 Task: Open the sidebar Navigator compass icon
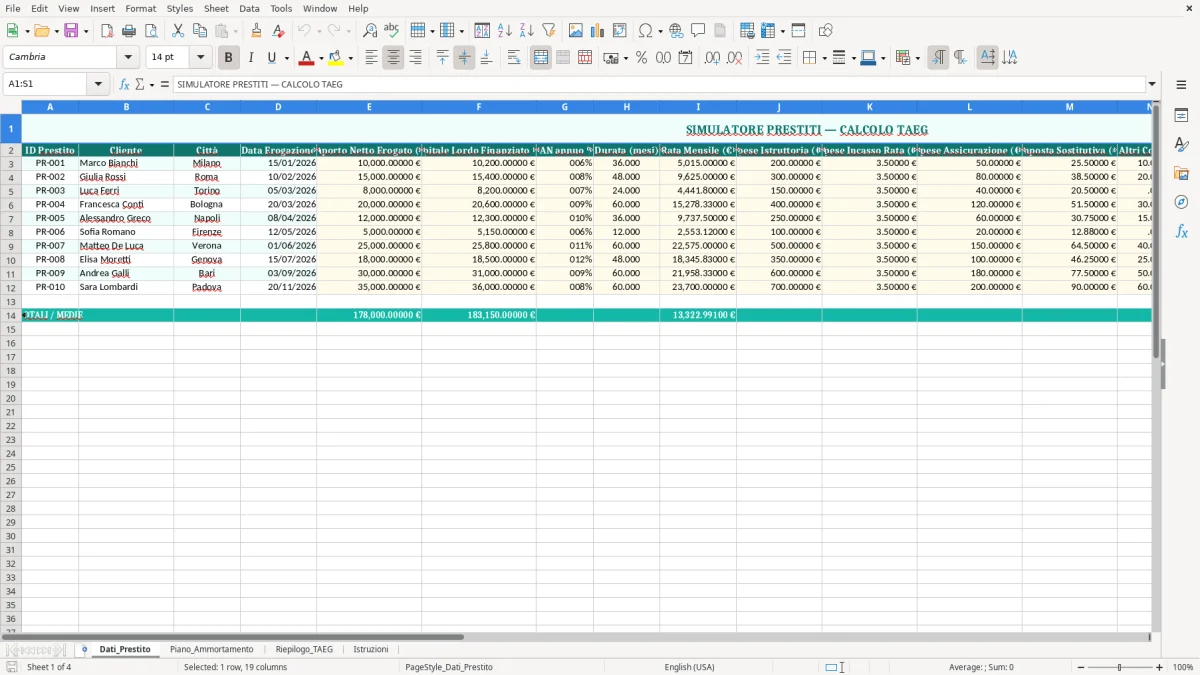coord(1181,202)
